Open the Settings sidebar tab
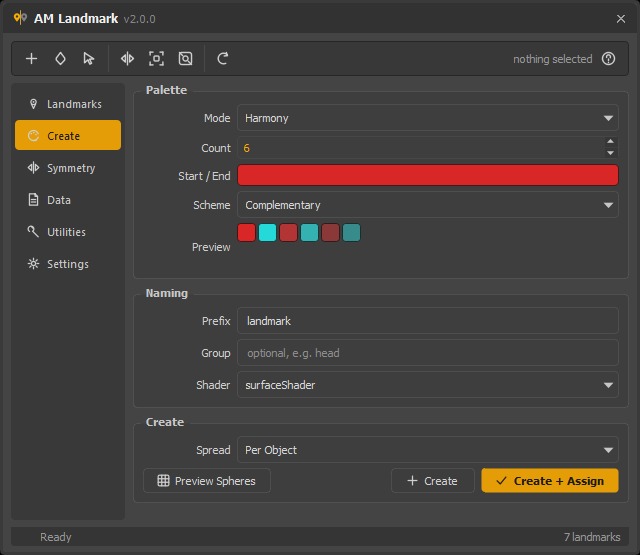This screenshot has height=555, width=640. pyautogui.click(x=68, y=264)
